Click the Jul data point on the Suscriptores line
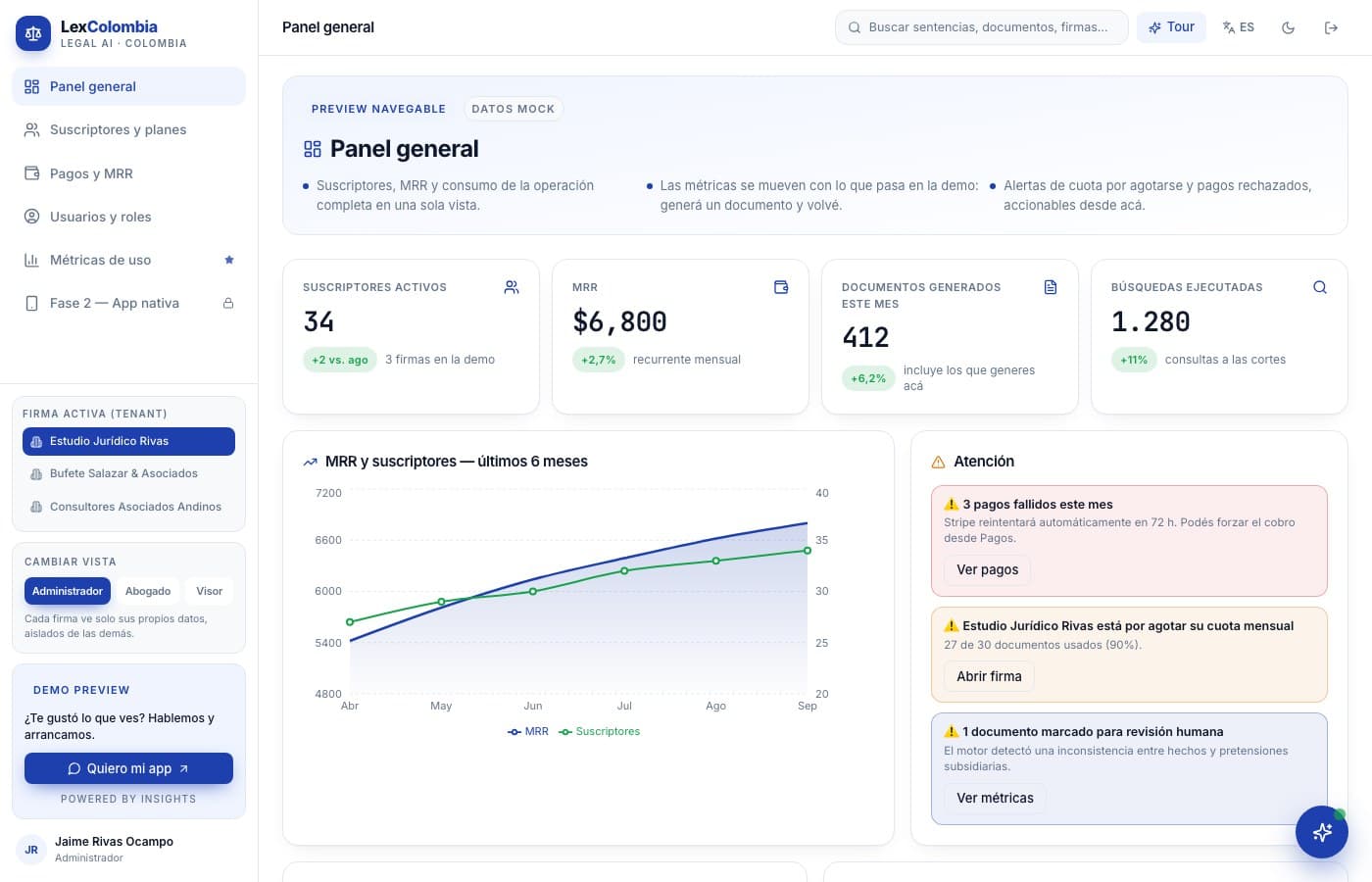1372x882 pixels. pyautogui.click(x=624, y=570)
